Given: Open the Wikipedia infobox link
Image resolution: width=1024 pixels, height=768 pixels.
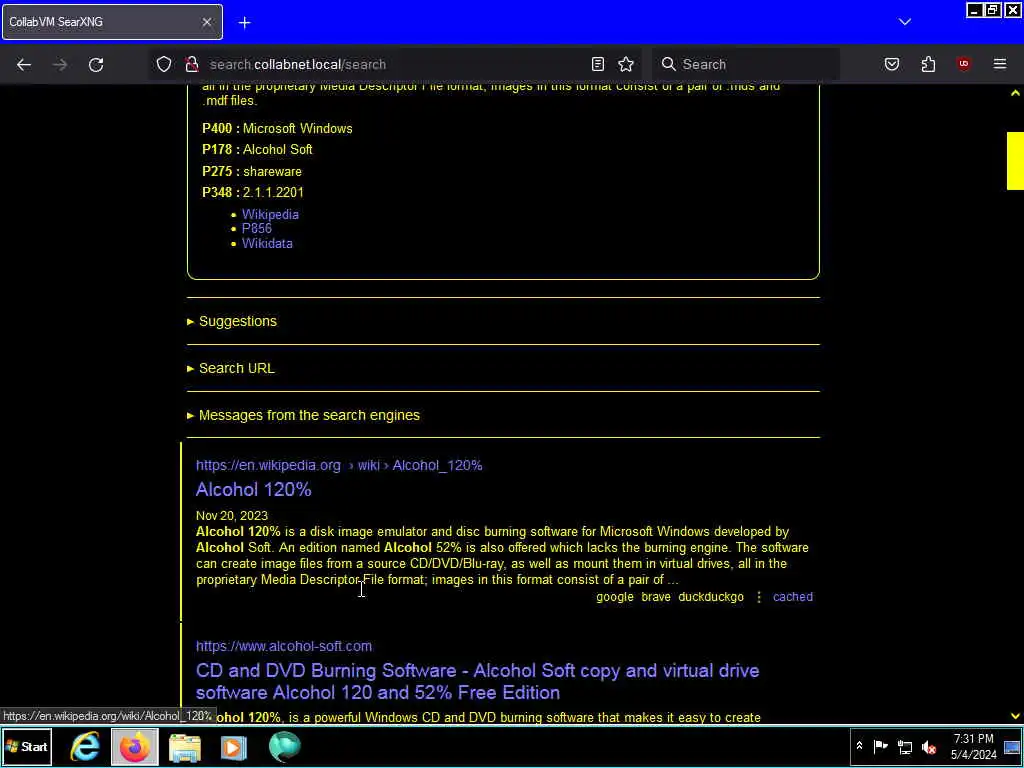Looking at the screenshot, I should [270, 214].
